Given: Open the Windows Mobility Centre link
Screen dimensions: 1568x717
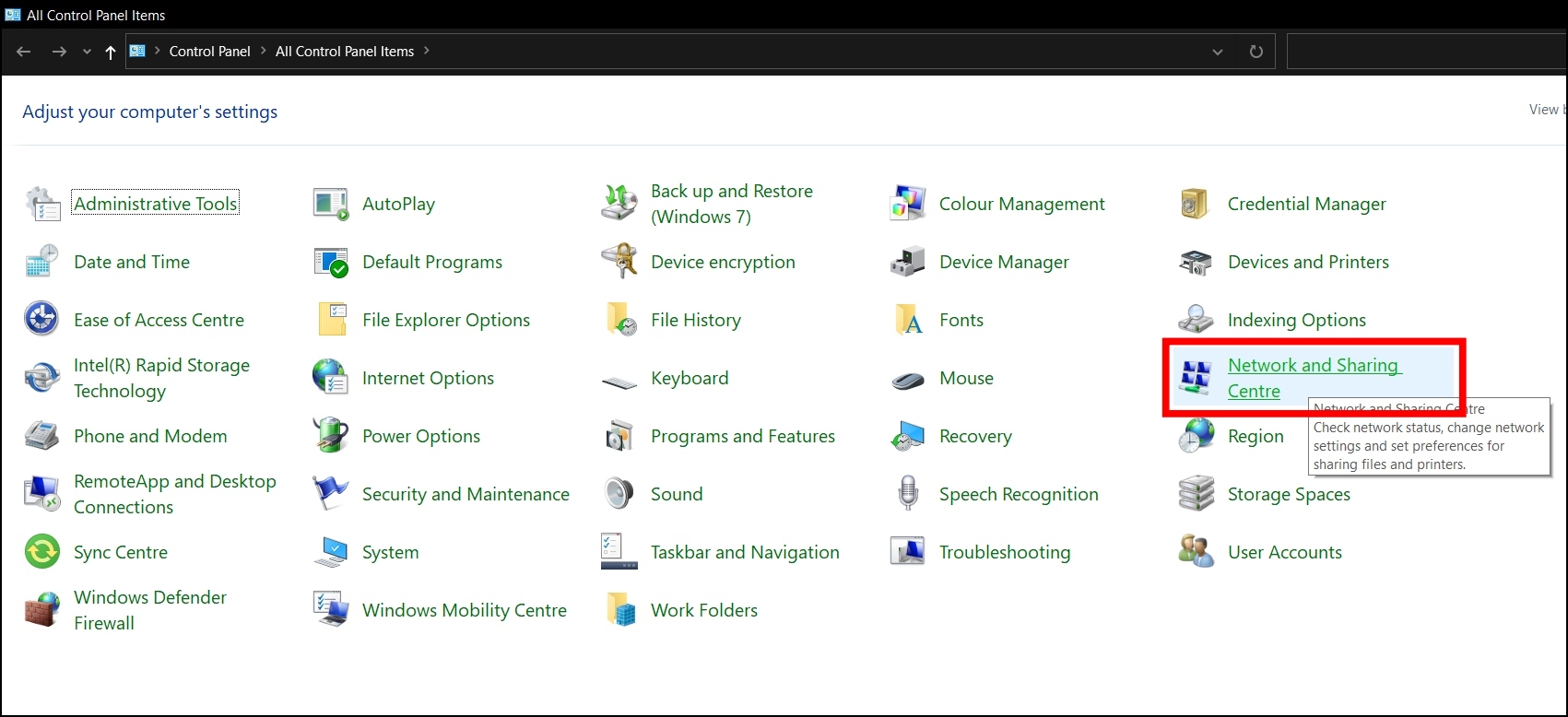Looking at the screenshot, I should click(465, 610).
